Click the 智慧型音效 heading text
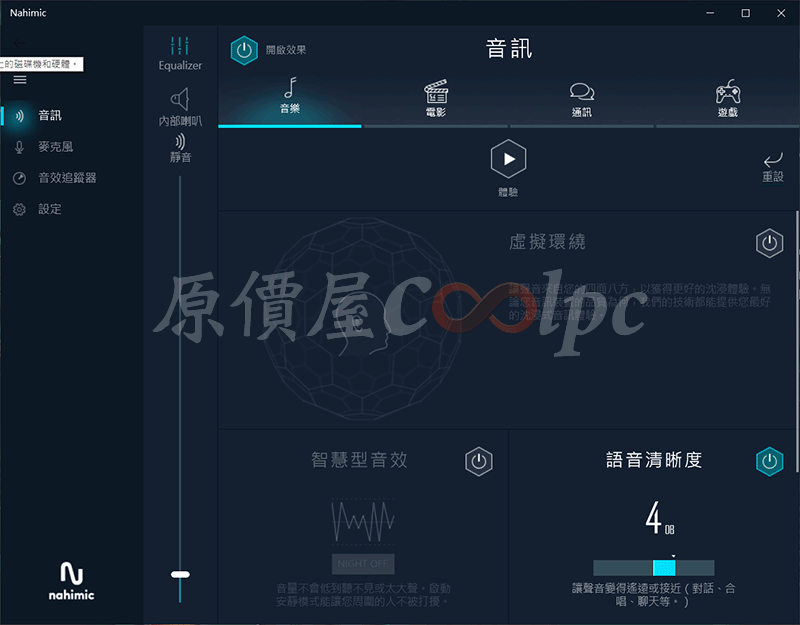The height and width of the screenshot is (625, 800). tap(359, 460)
